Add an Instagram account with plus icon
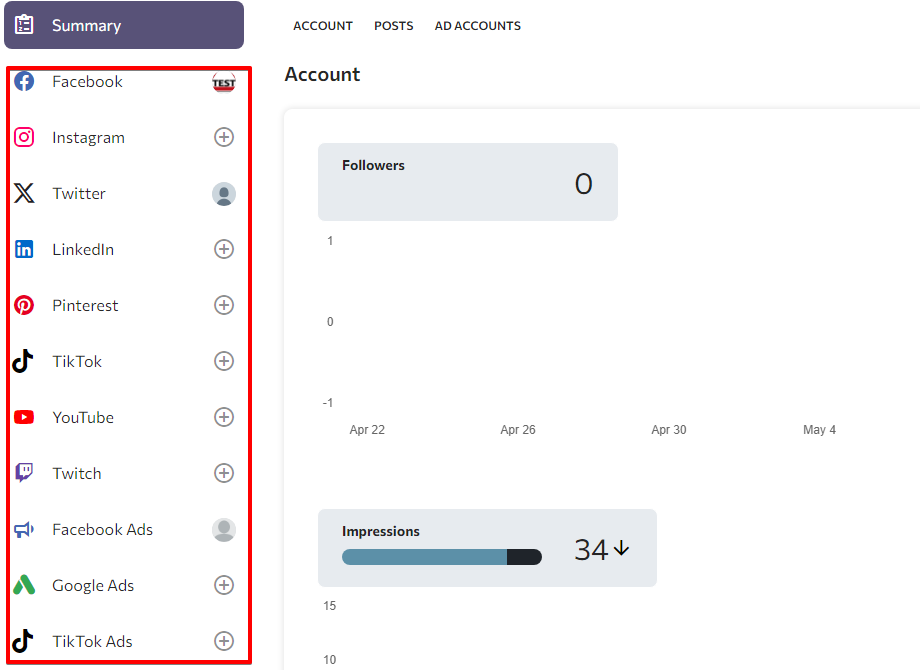920x670 pixels. click(x=224, y=137)
